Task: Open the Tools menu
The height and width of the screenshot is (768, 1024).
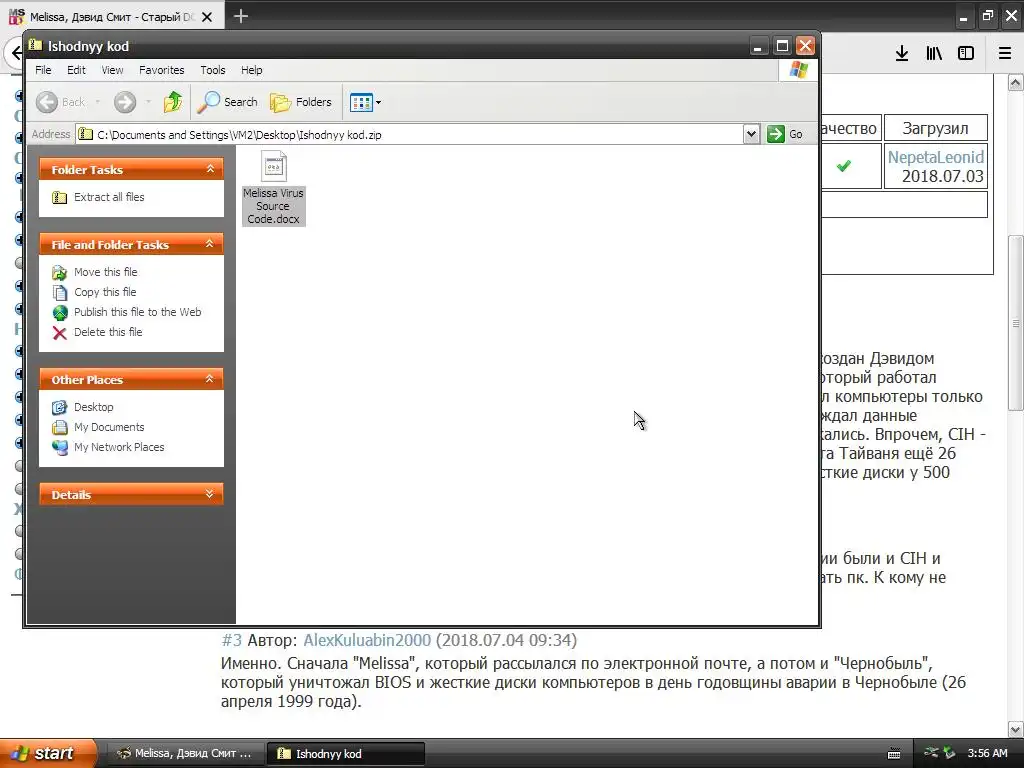Action: point(212,70)
